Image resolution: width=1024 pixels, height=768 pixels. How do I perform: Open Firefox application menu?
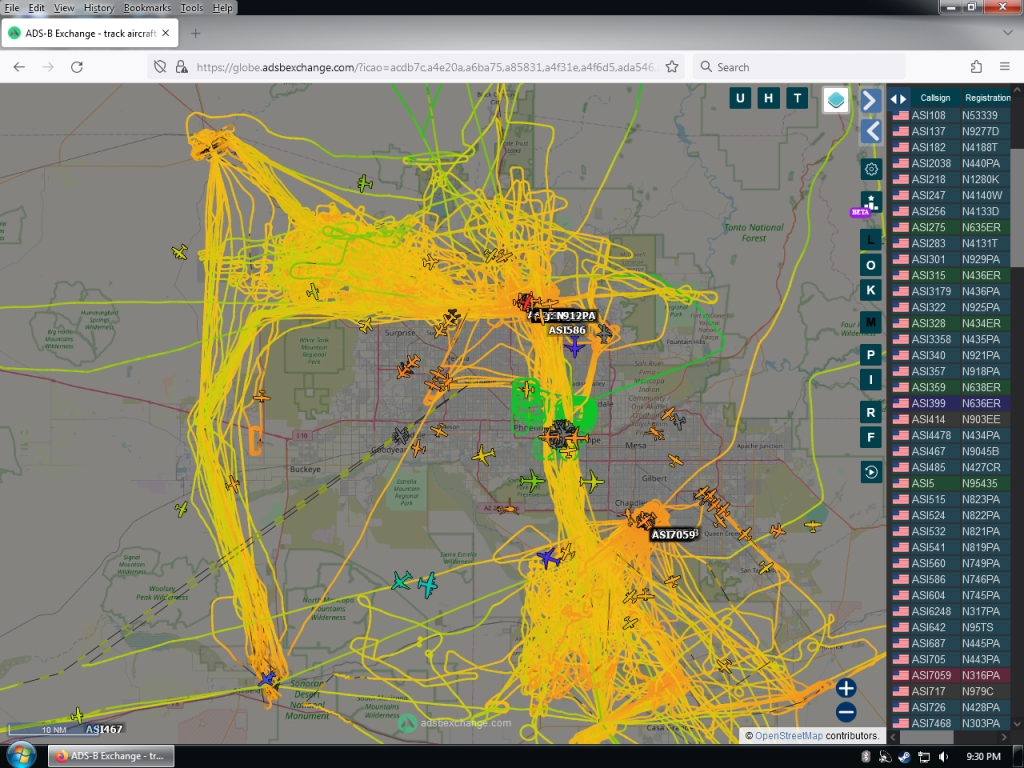[1004, 67]
